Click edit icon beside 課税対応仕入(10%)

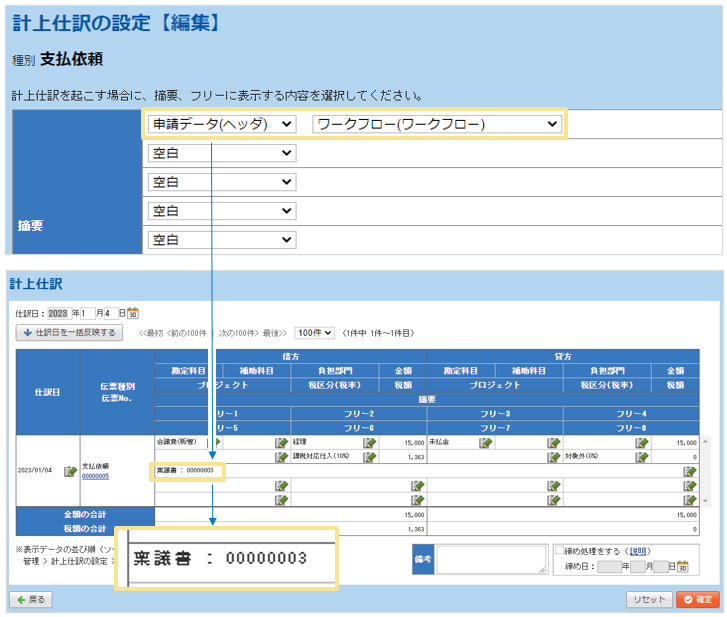coord(369,457)
